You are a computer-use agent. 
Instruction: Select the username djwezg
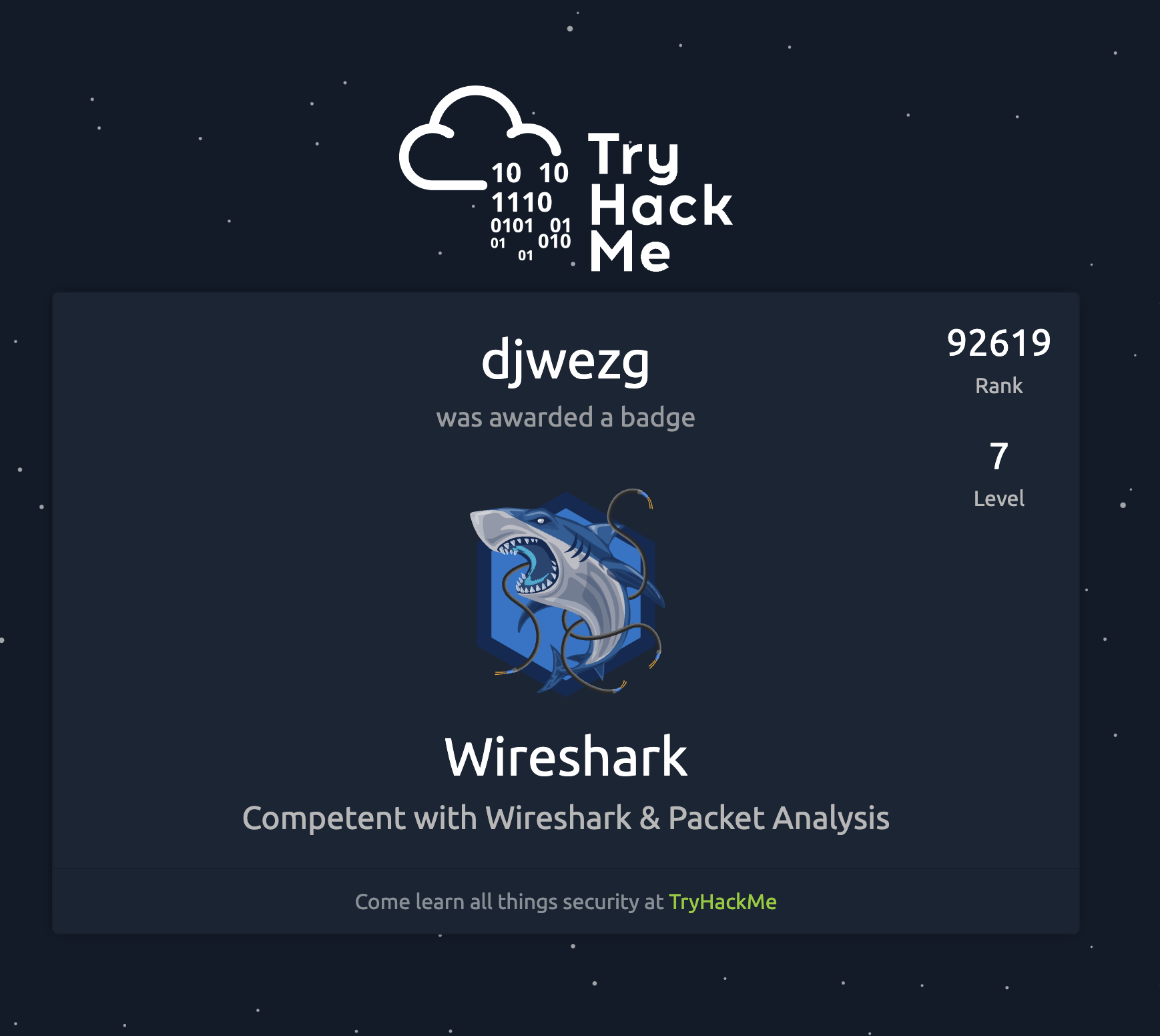[565, 361]
